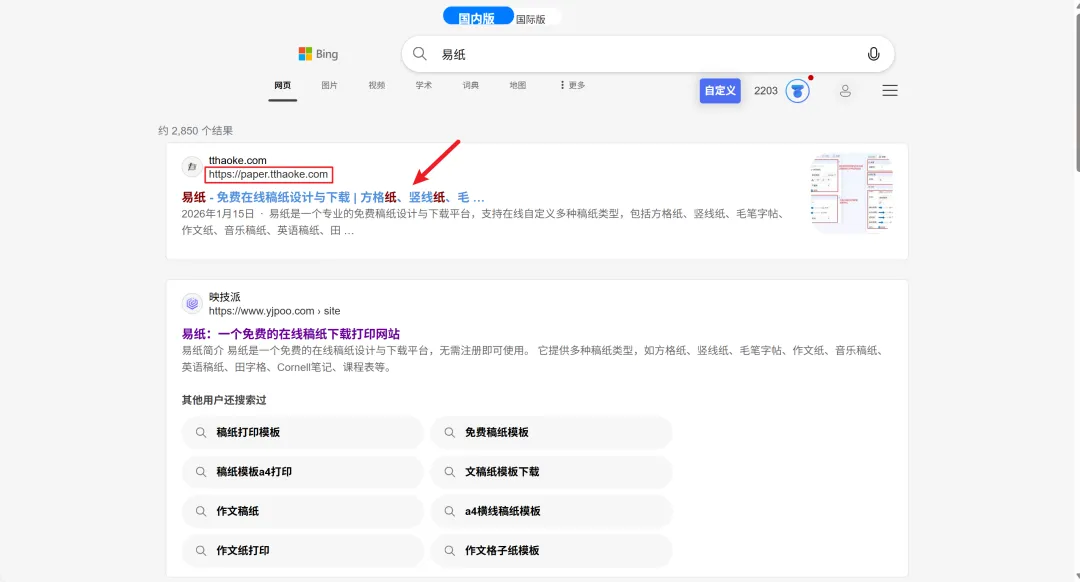
Task: Click the https://www.yjpoo.com › site URL
Action: [274, 311]
